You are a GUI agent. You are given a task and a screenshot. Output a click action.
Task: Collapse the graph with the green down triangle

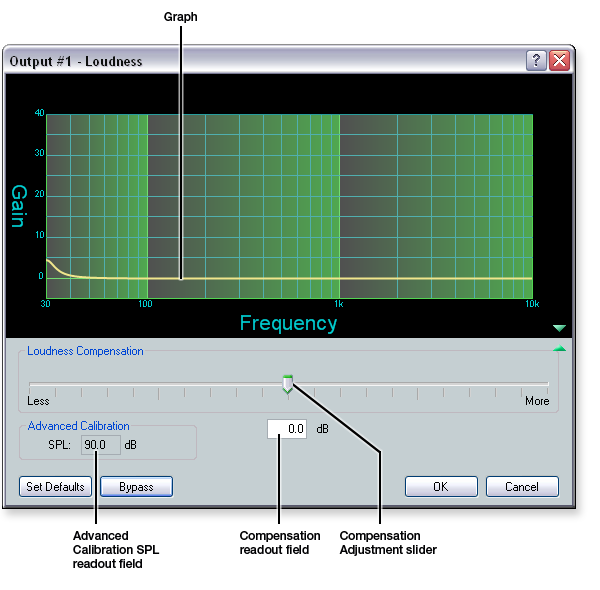559,328
